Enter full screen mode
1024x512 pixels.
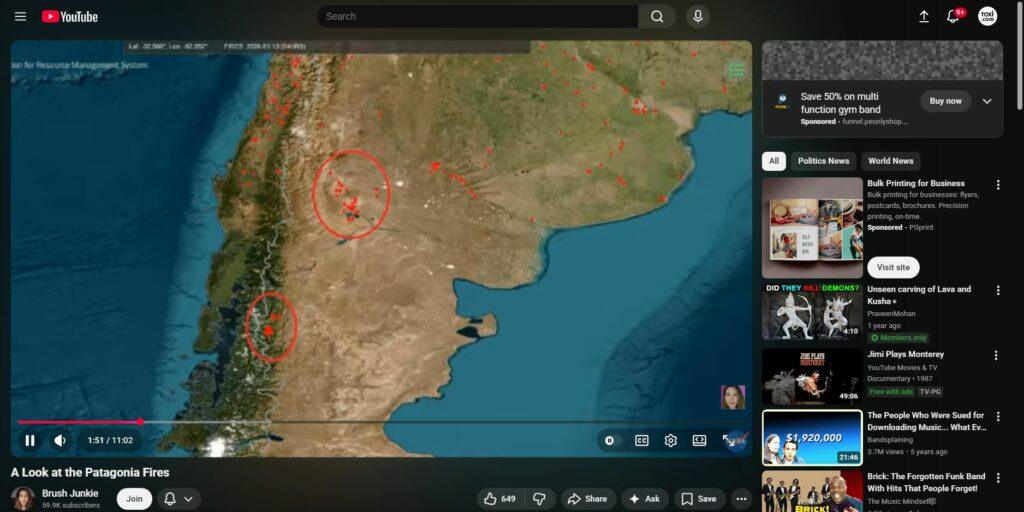tap(729, 440)
